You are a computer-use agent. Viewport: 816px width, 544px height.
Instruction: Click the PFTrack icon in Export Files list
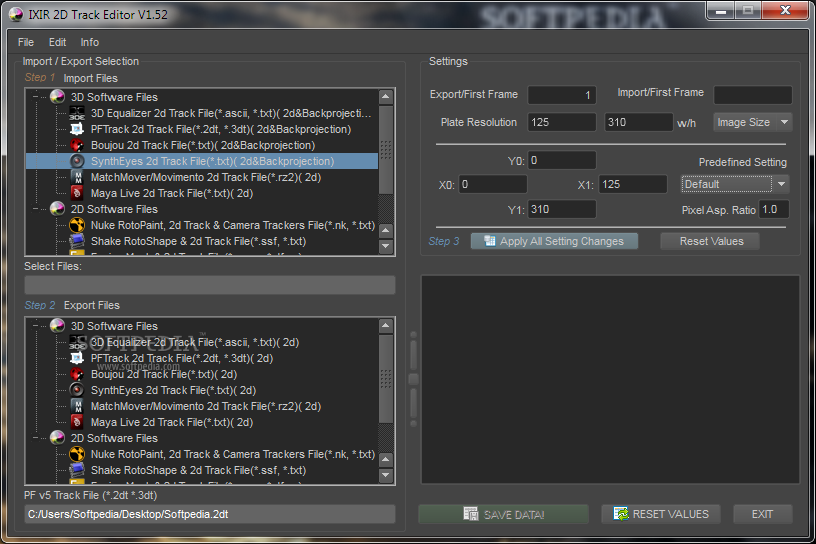pos(77,358)
